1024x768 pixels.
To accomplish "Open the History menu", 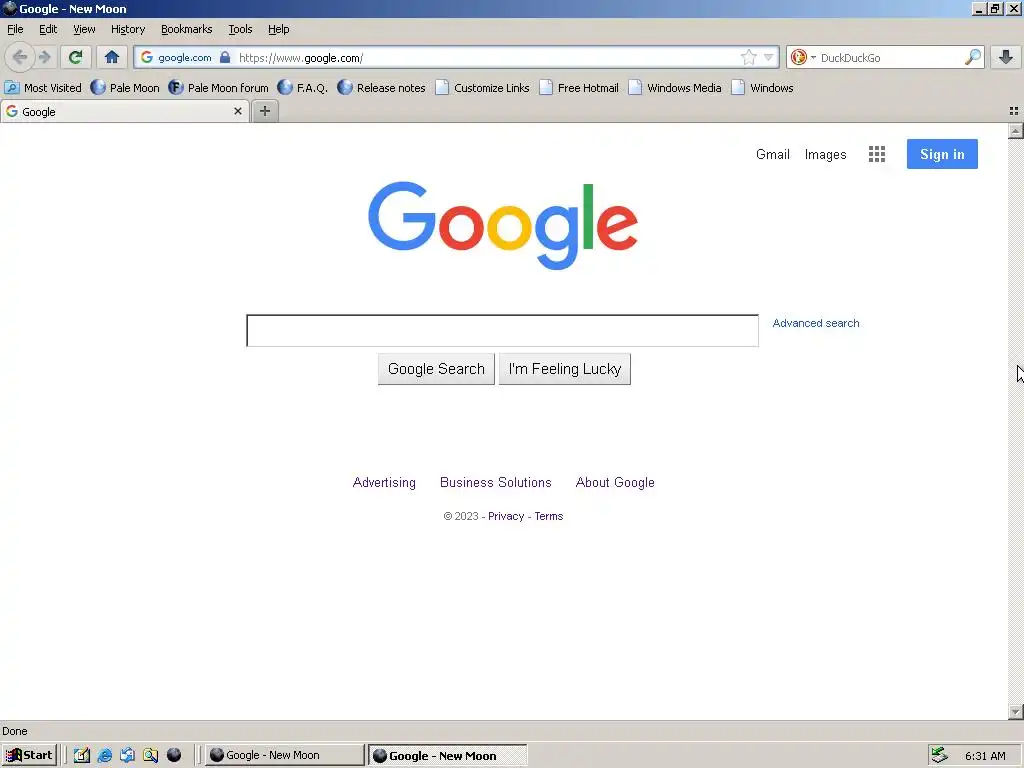I will coord(128,29).
